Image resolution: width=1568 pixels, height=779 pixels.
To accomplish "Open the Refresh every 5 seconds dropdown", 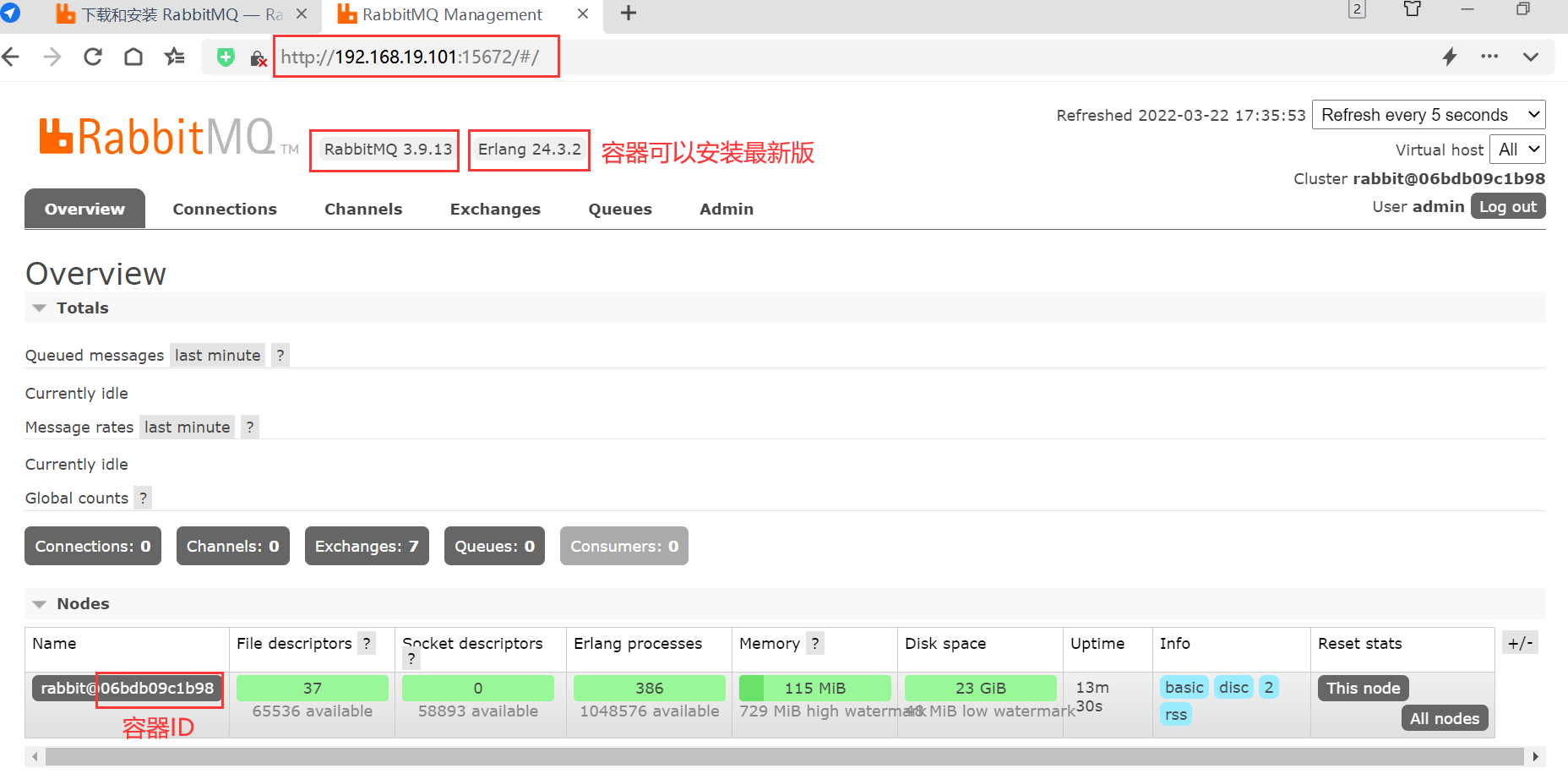I will coord(1429,115).
